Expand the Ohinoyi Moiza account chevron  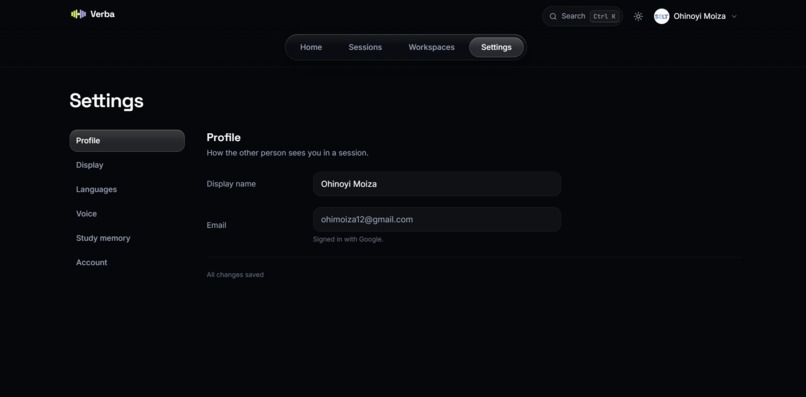(x=734, y=16)
